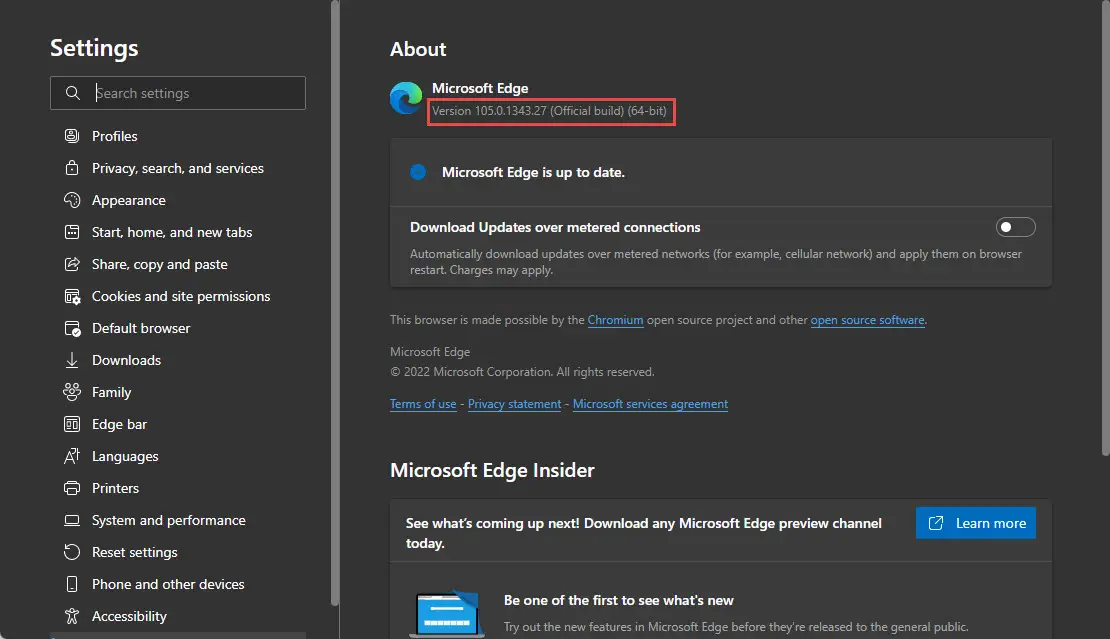Screen dimensions: 1110x639
Task: Open the Chromium link
Action: [615, 320]
